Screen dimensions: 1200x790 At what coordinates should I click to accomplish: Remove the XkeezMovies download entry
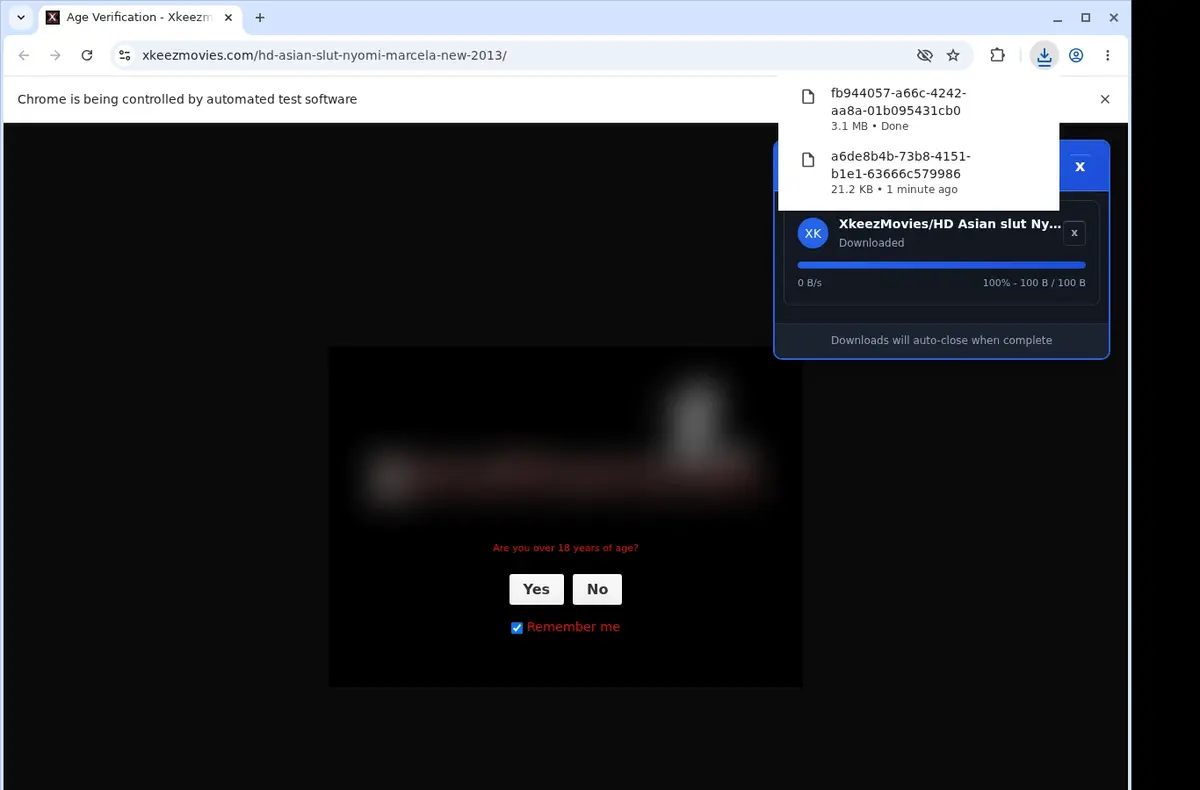(1074, 233)
